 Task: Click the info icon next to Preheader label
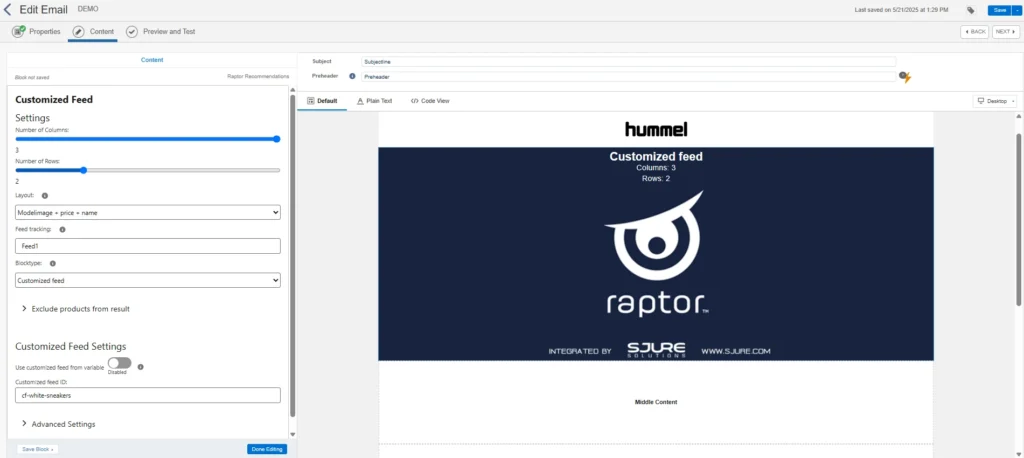click(352, 76)
